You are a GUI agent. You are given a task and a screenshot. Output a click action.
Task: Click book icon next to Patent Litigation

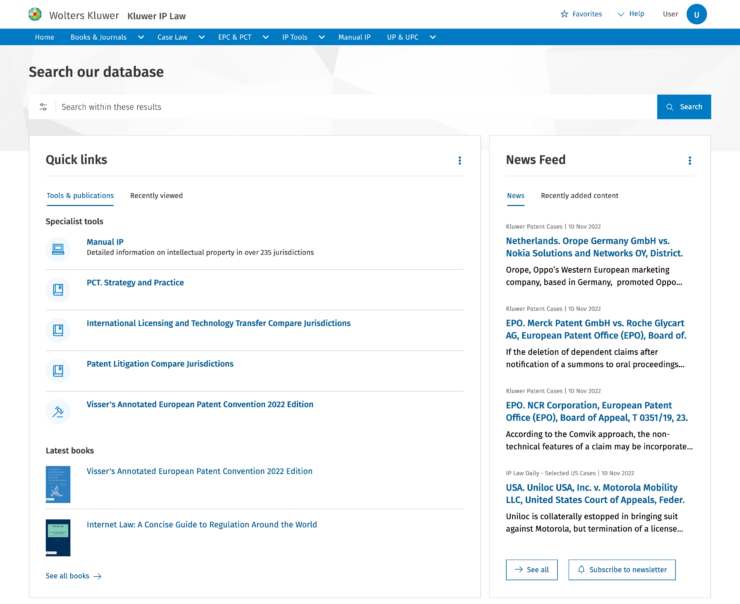point(58,370)
